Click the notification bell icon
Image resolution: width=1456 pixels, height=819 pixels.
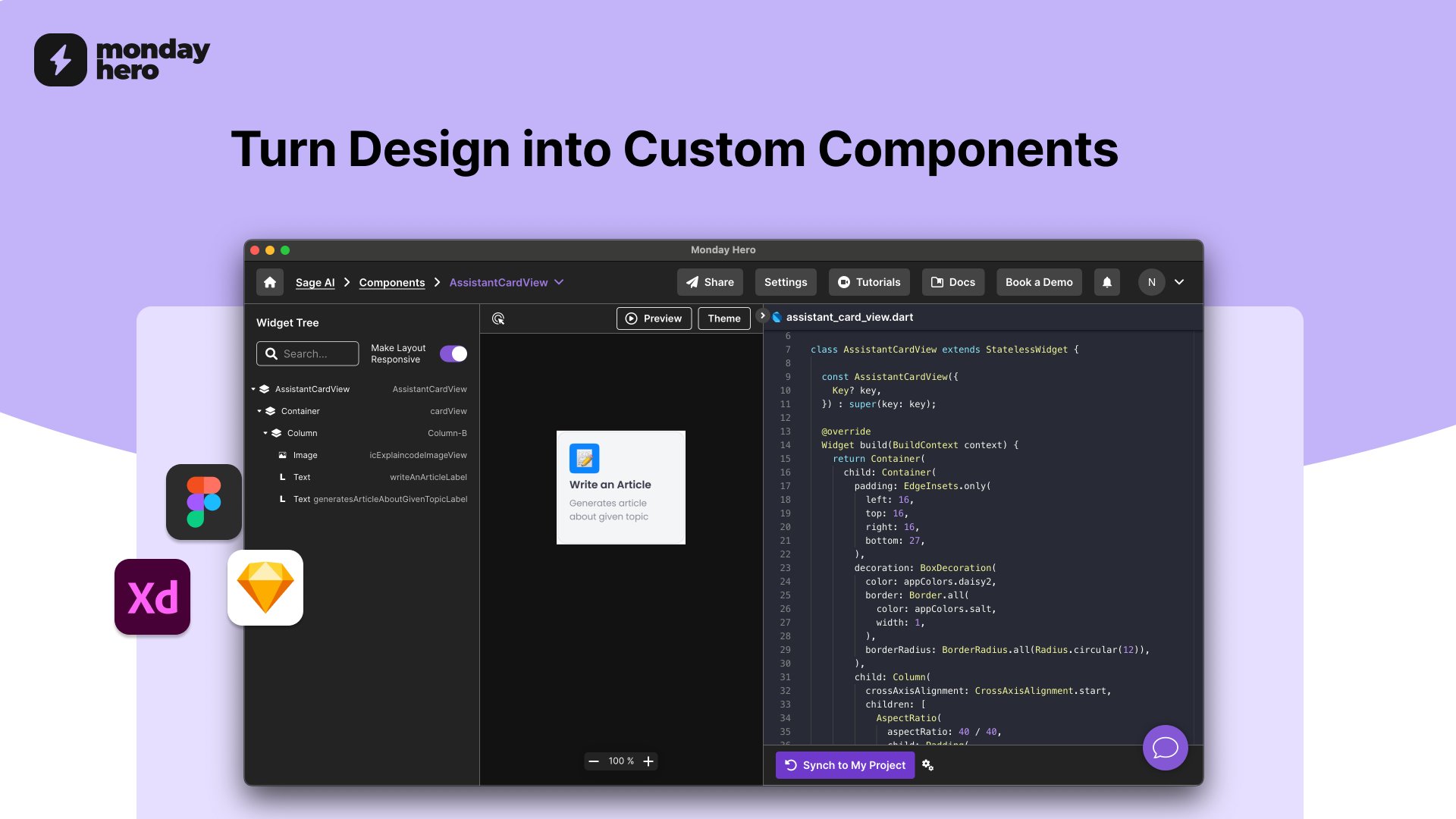point(1107,282)
